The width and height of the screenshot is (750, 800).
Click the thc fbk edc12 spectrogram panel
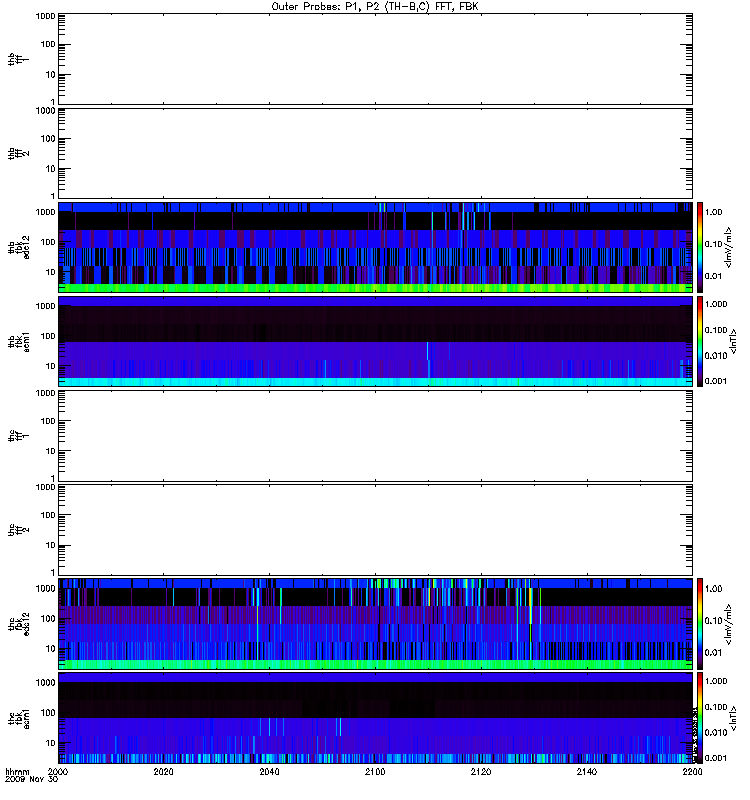tap(375, 623)
